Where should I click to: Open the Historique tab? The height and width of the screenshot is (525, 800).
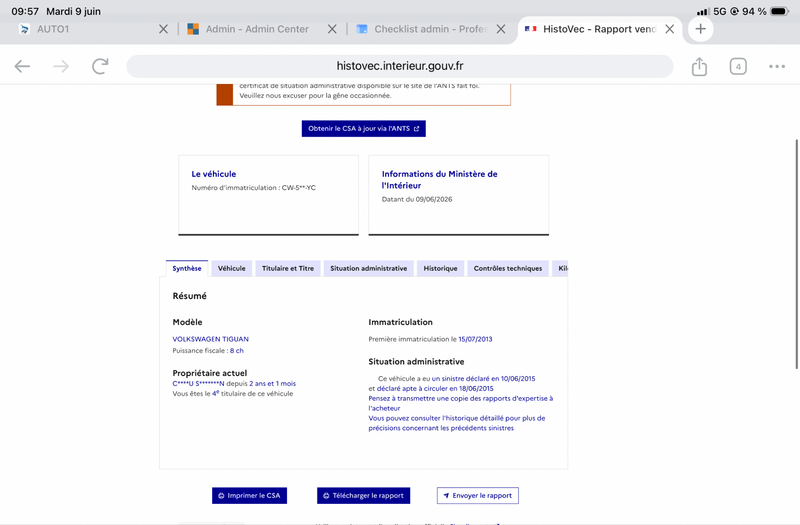[440, 268]
